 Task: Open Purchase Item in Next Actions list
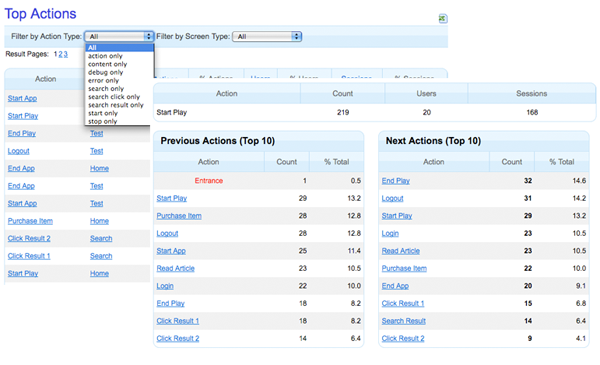pos(404,268)
